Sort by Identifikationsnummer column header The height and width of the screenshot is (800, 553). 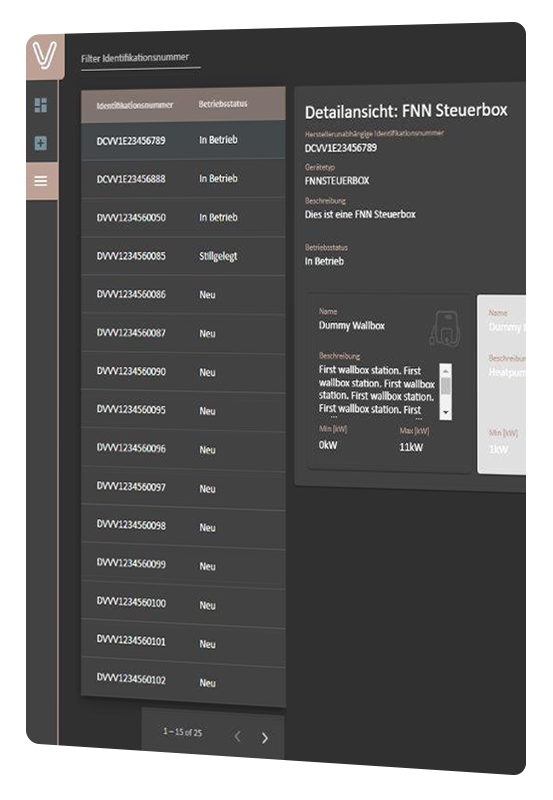point(135,105)
